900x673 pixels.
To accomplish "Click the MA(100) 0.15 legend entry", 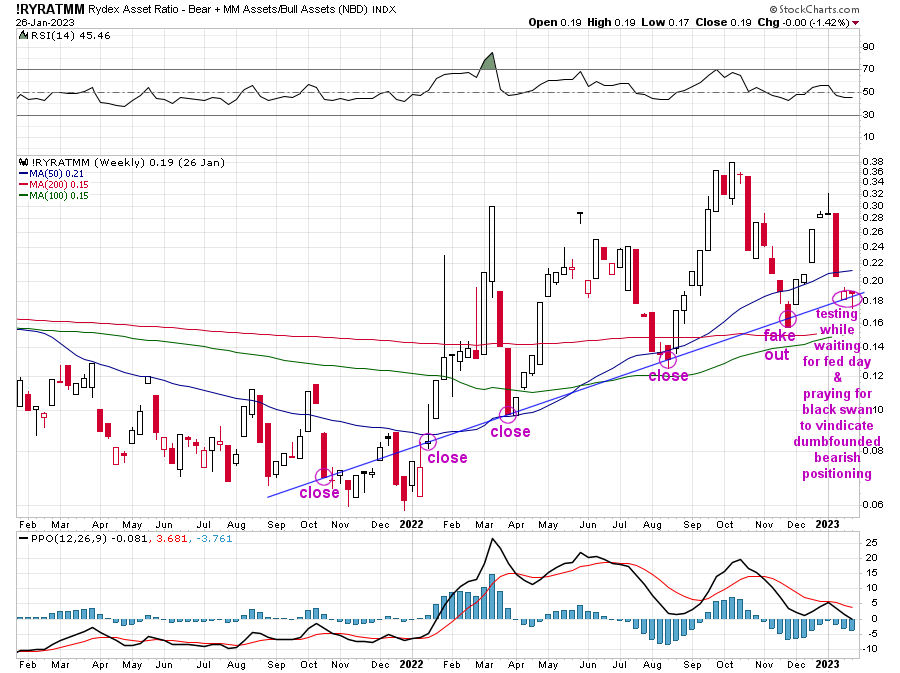I will coord(59,195).
